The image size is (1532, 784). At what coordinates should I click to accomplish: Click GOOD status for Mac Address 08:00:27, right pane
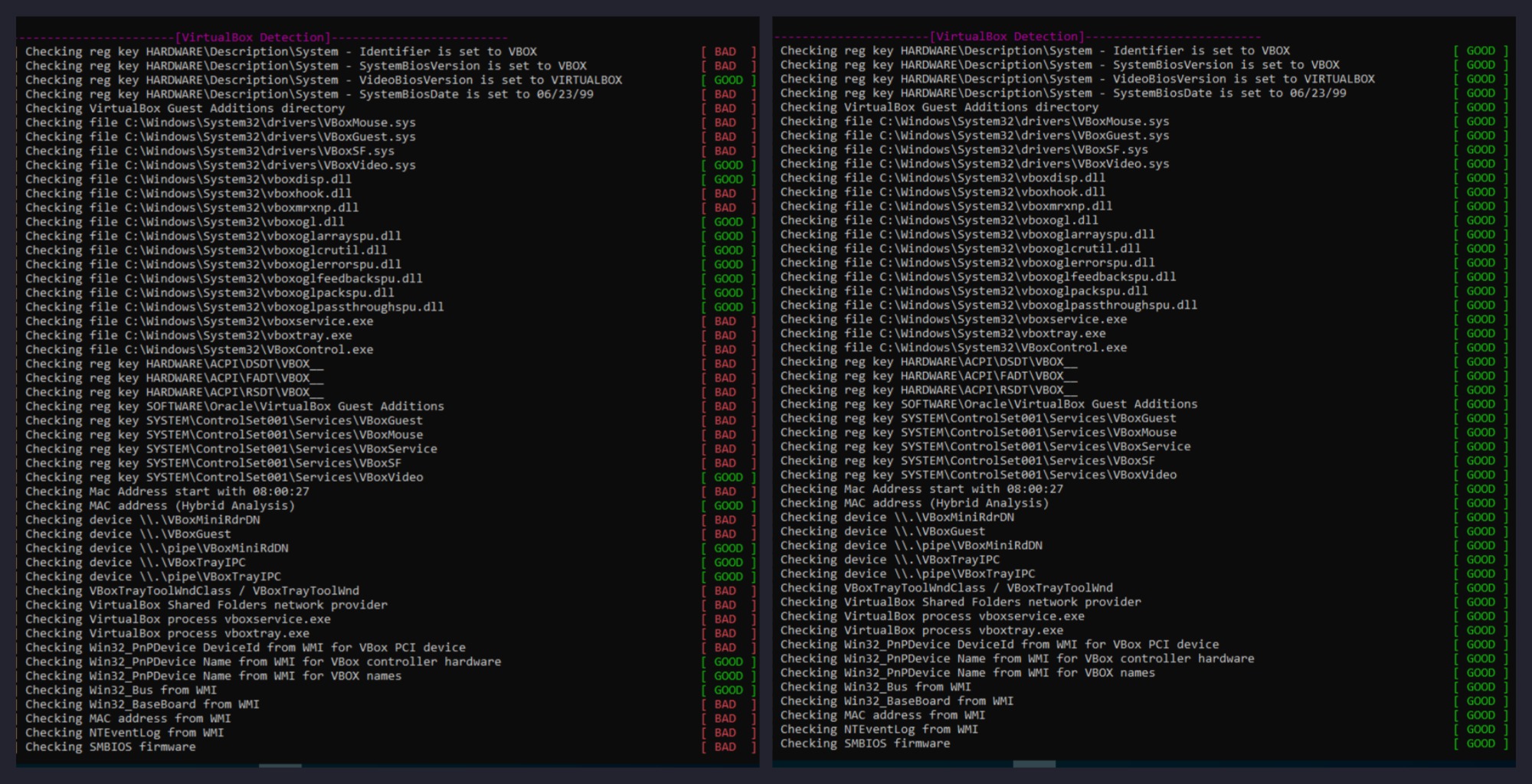click(x=1481, y=488)
